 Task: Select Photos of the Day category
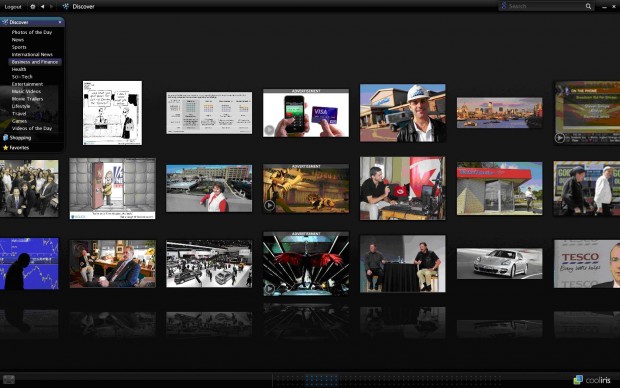click(32, 32)
